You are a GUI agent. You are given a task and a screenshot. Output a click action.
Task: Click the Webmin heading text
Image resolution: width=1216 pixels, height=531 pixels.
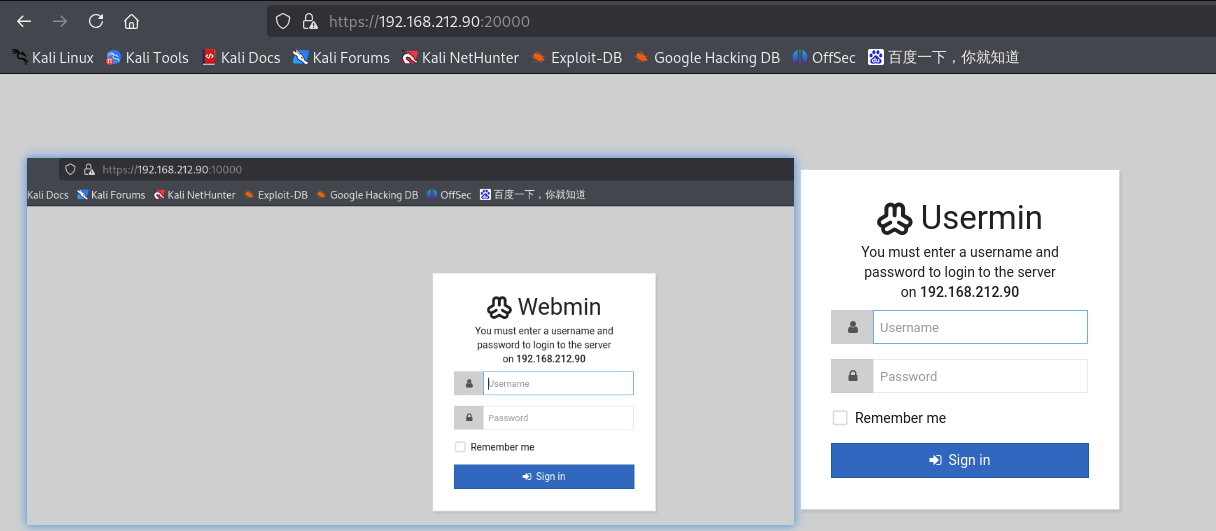point(559,307)
